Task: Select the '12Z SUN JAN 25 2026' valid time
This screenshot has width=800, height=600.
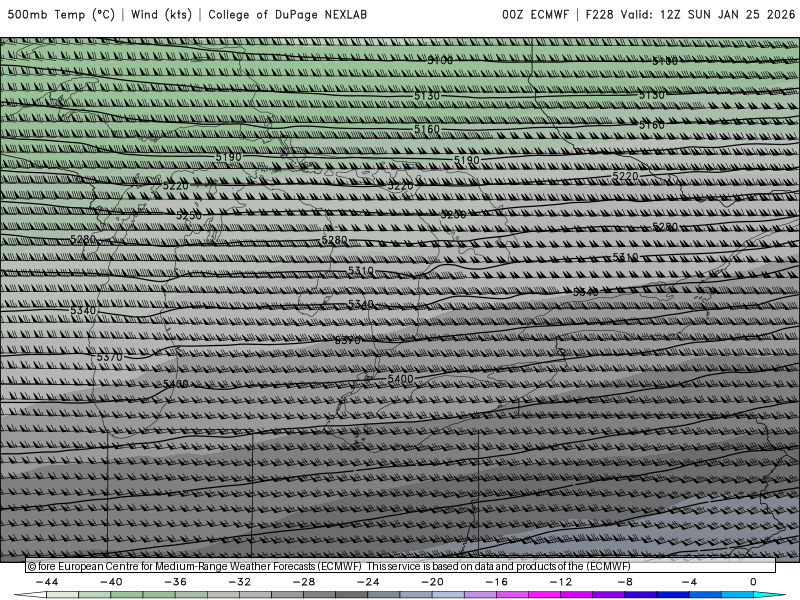Action: tap(728, 15)
